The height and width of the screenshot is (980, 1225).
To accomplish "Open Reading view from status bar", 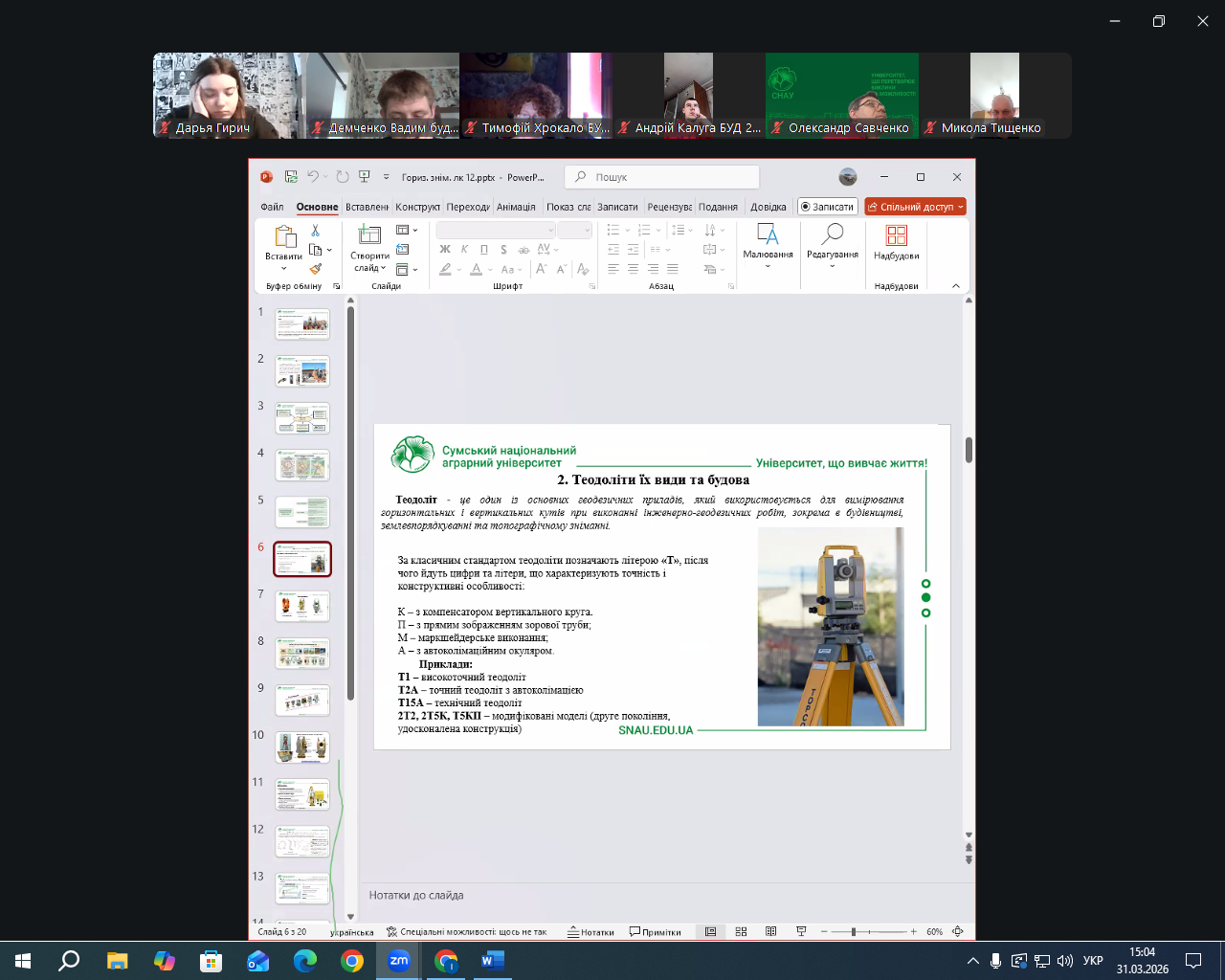I will 770,931.
